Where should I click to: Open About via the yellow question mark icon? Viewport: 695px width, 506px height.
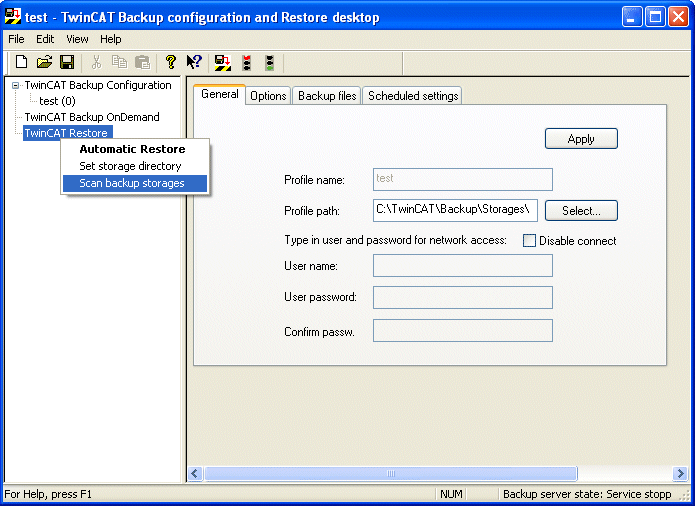point(171,62)
